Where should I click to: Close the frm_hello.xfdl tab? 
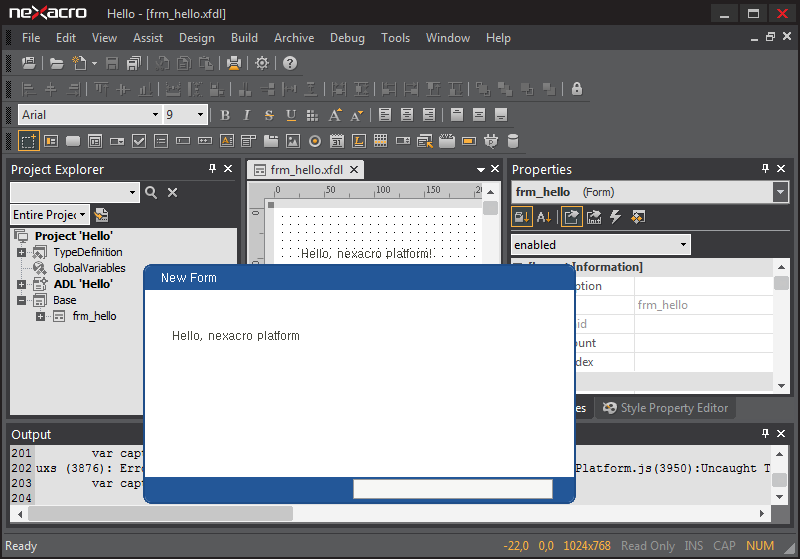(x=354, y=170)
